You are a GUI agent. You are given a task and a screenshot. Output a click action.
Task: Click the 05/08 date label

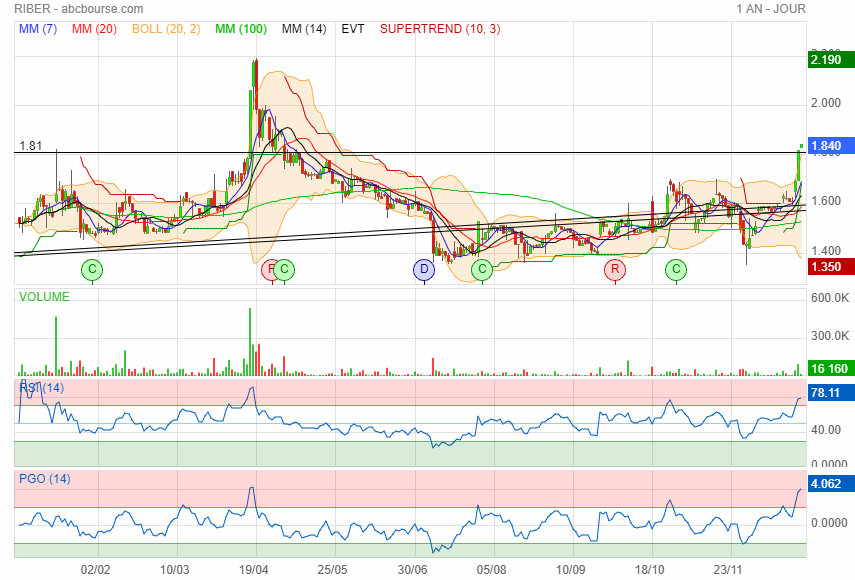(491, 570)
